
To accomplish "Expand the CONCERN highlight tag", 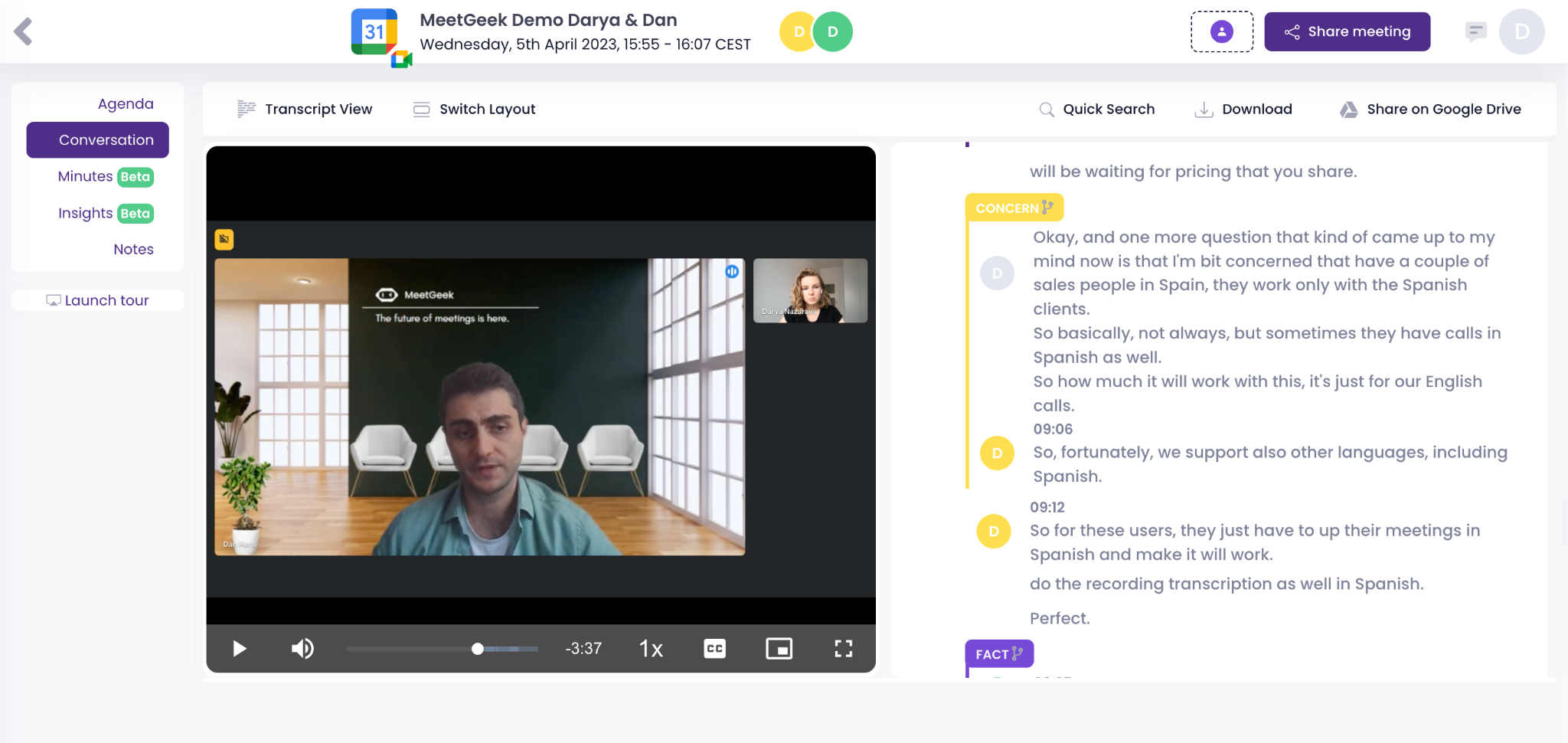I will coord(1014,208).
